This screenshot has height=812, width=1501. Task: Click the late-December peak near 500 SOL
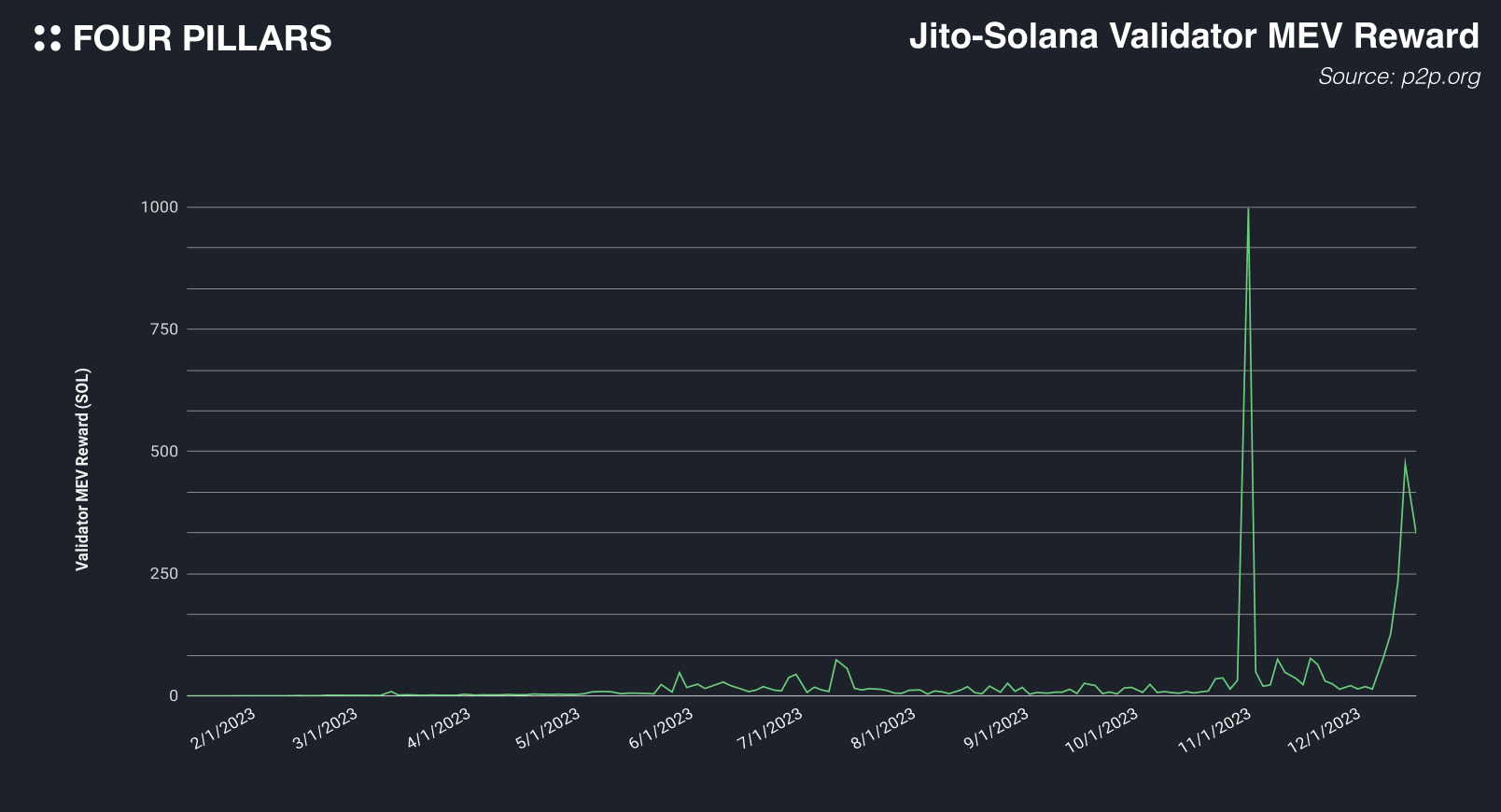pos(1405,461)
